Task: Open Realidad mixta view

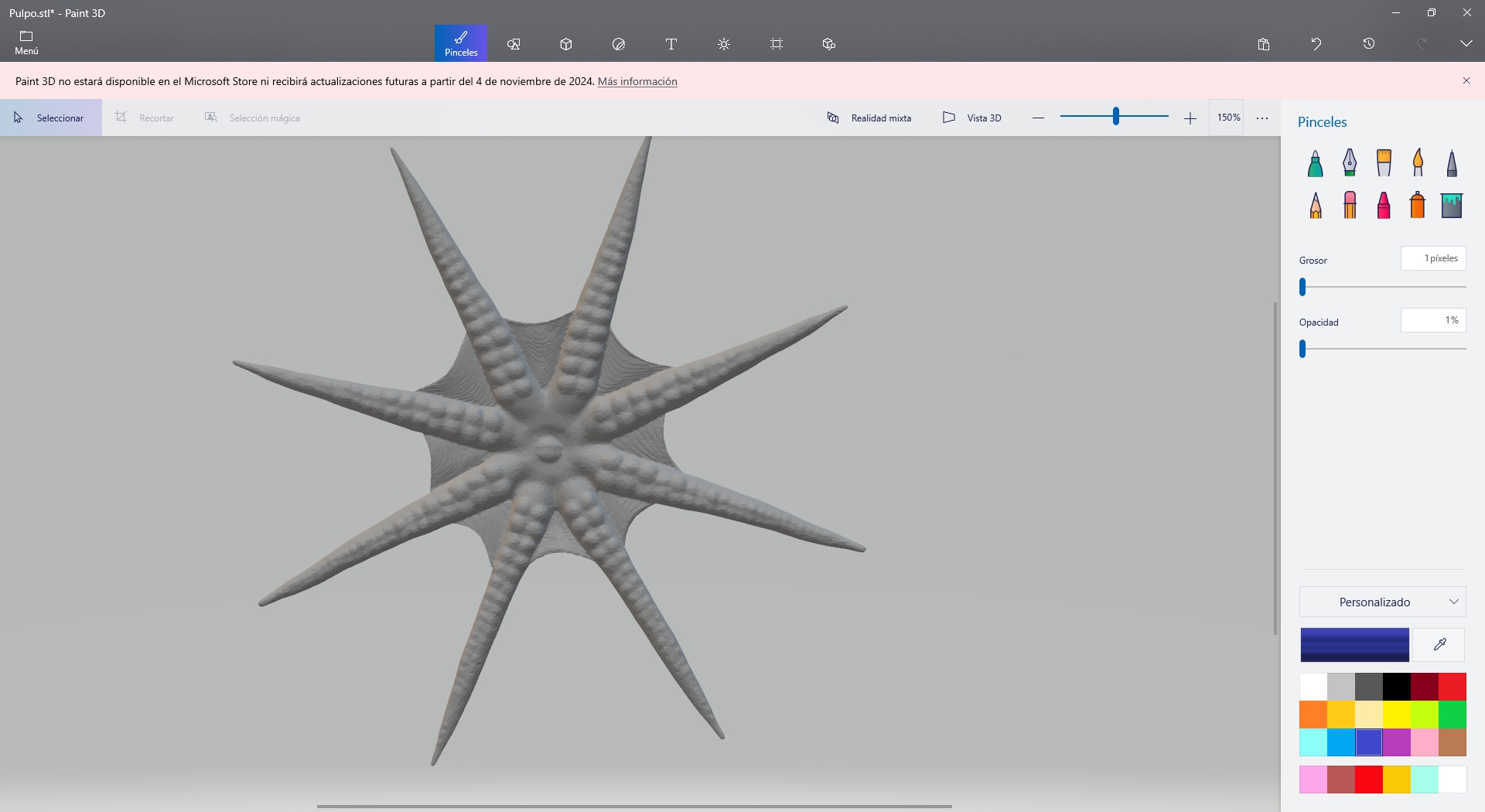Action: (x=869, y=118)
